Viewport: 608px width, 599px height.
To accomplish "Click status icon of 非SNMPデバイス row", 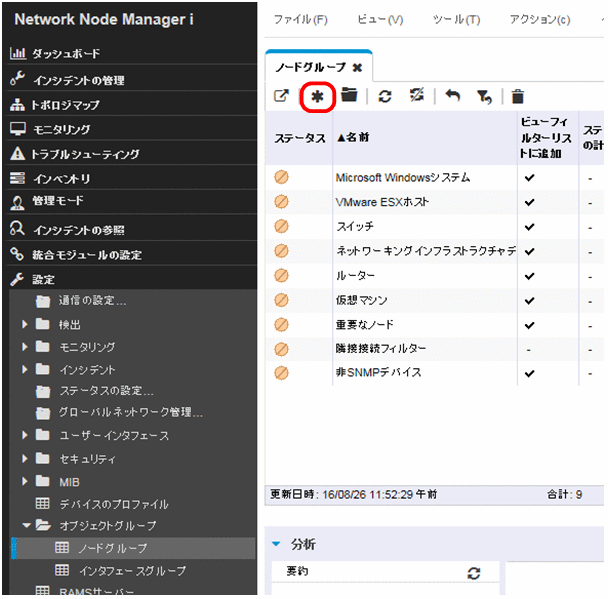I will (281, 373).
